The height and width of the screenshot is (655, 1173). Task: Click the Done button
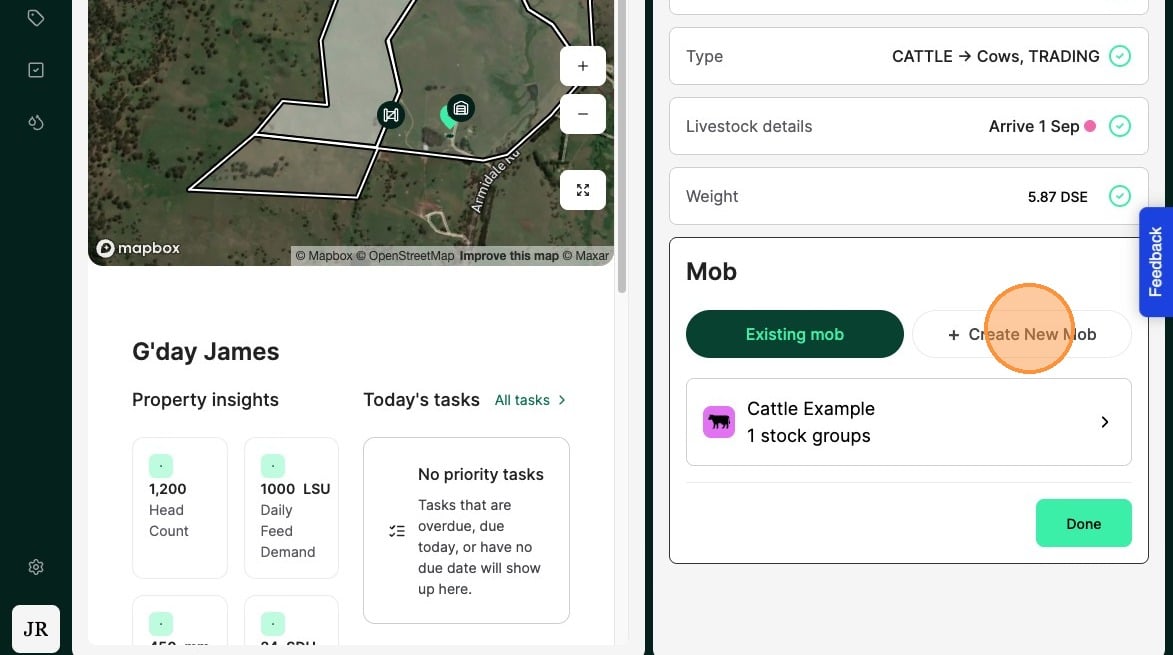click(x=1083, y=523)
